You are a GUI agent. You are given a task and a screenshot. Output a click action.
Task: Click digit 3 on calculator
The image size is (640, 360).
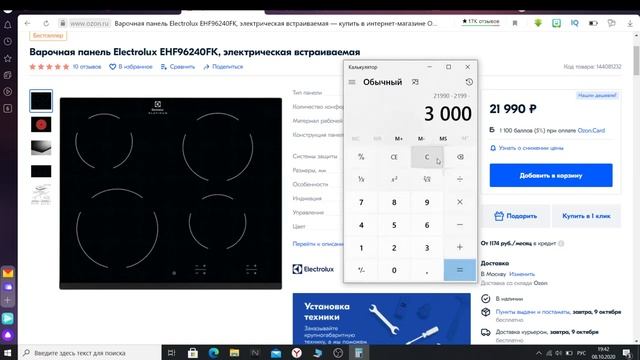click(427, 247)
